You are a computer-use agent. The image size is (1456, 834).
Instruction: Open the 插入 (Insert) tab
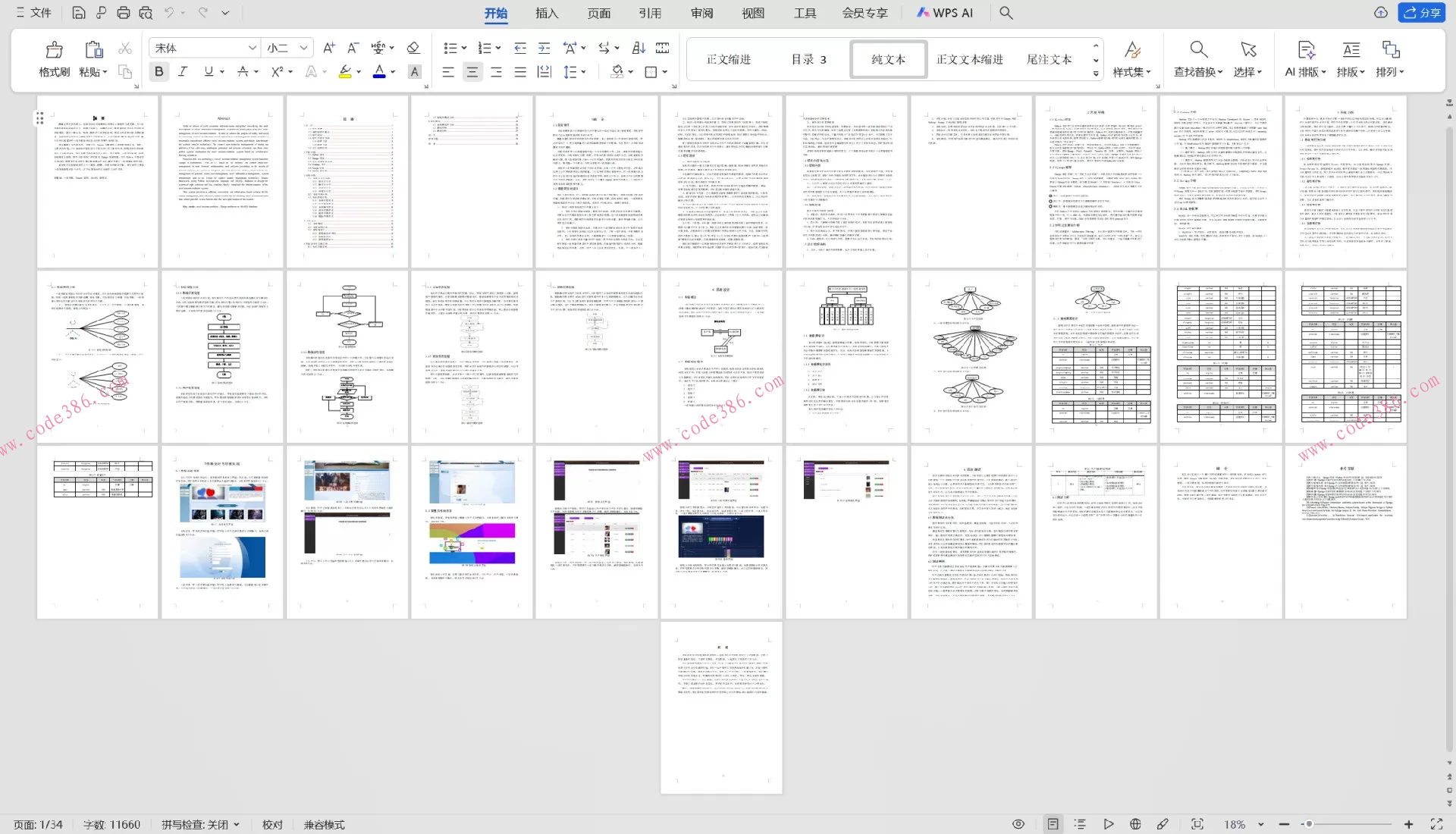(x=546, y=13)
